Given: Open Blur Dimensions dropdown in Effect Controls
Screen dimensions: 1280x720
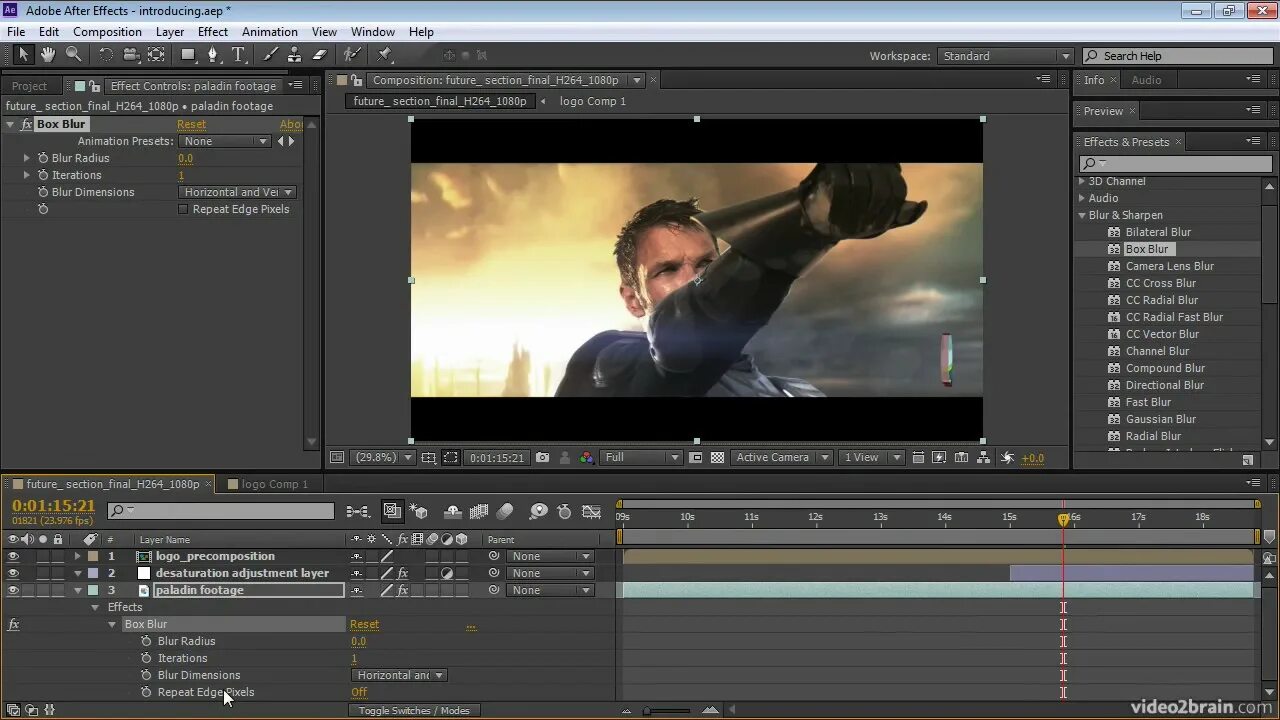Looking at the screenshot, I should [238, 192].
